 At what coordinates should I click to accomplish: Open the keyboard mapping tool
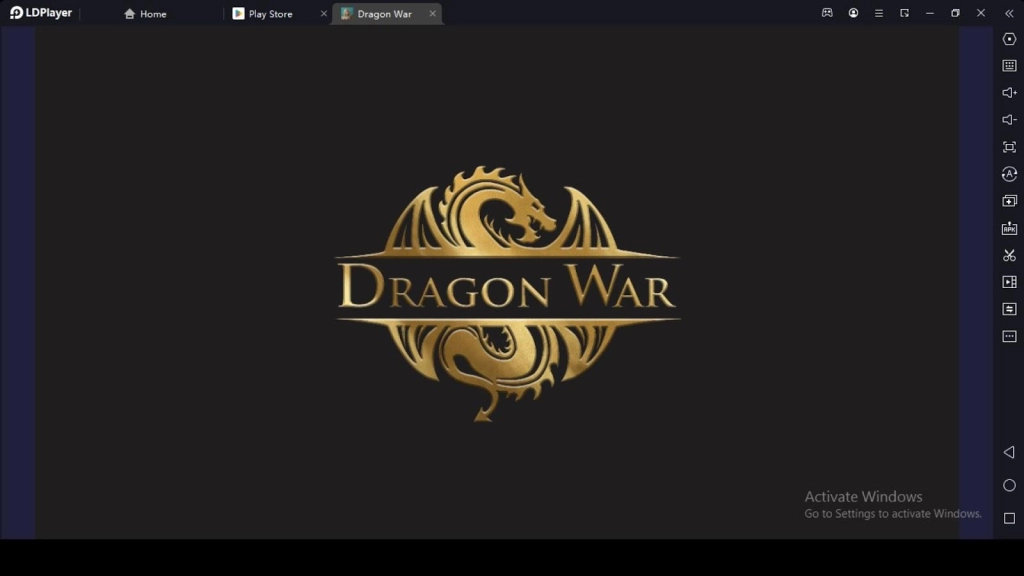coord(1009,67)
